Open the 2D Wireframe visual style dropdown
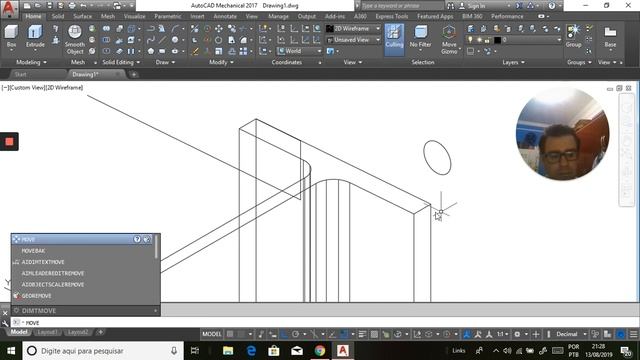 tap(353, 29)
